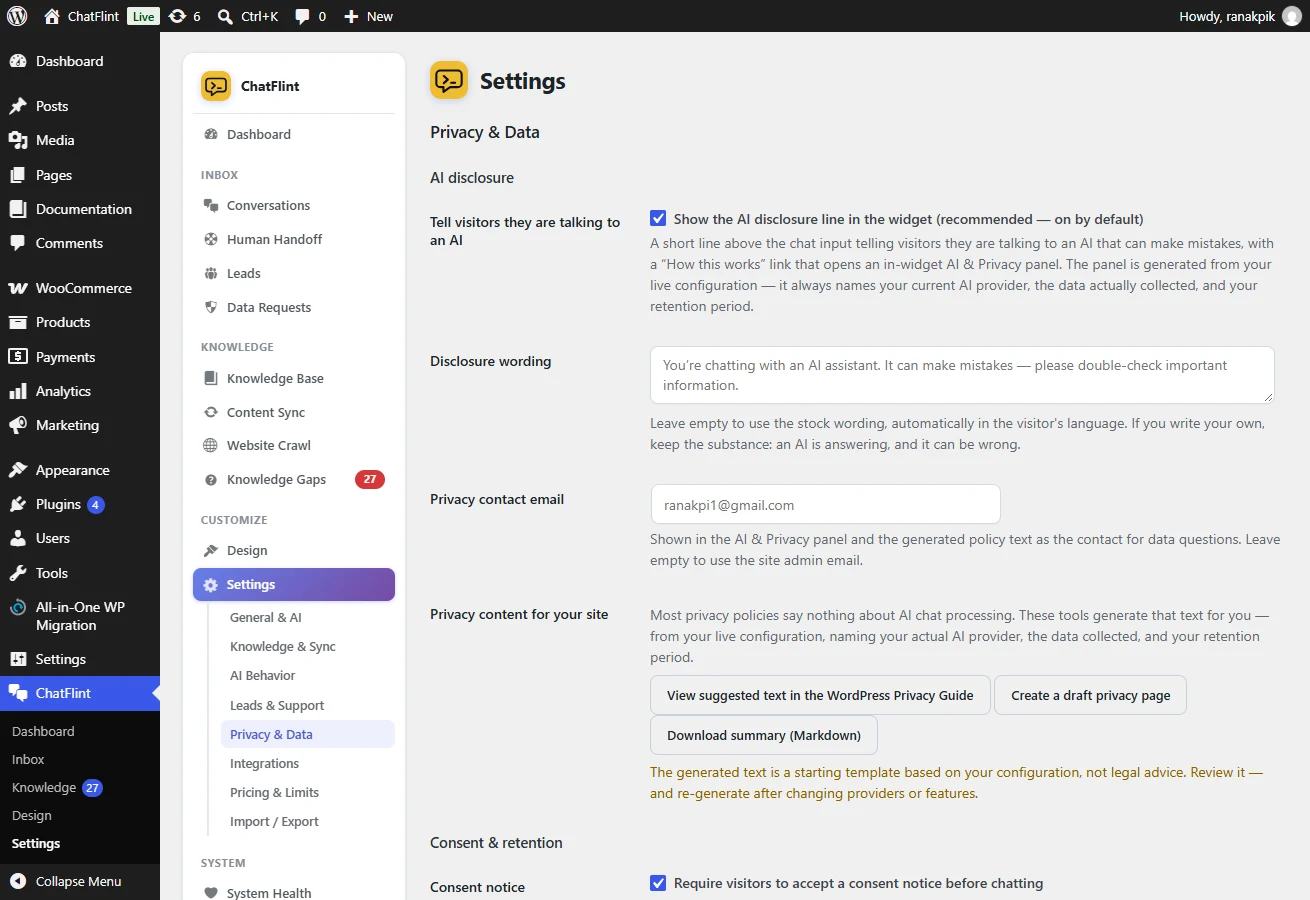Open the updates icon showing 6
This screenshot has height=900, width=1310.
click(177, 16)
